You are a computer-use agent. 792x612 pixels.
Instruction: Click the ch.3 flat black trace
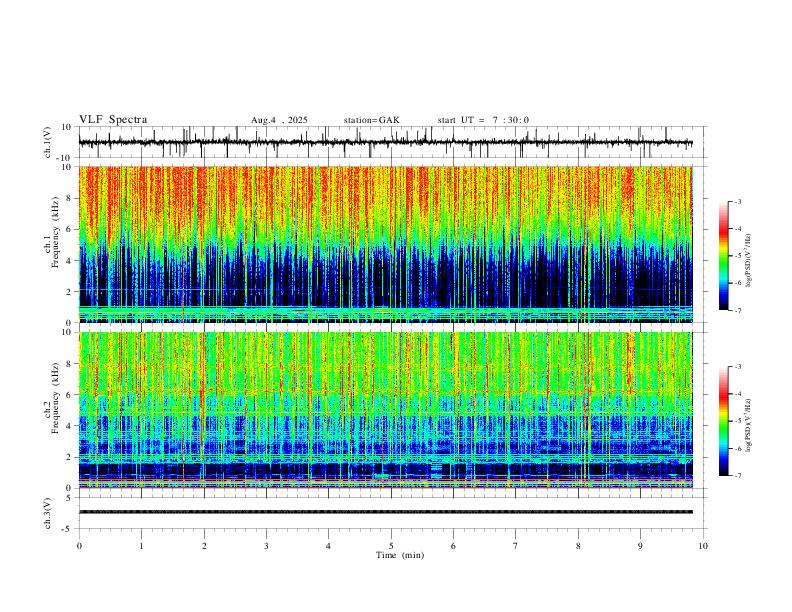tap(385, 512)
